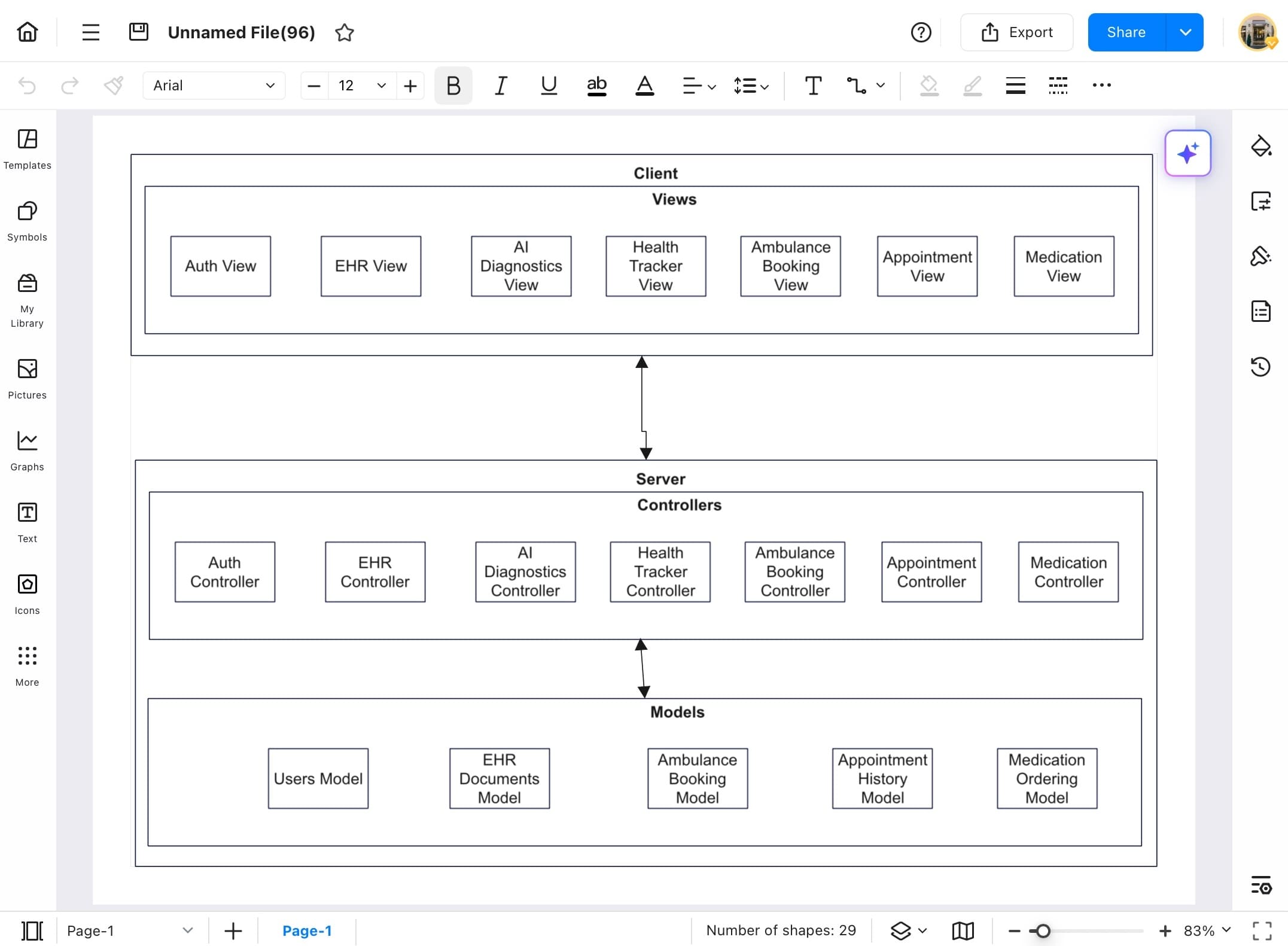1288x946 pixels.
Task: Toggle underline formatting
Action: 549,86
